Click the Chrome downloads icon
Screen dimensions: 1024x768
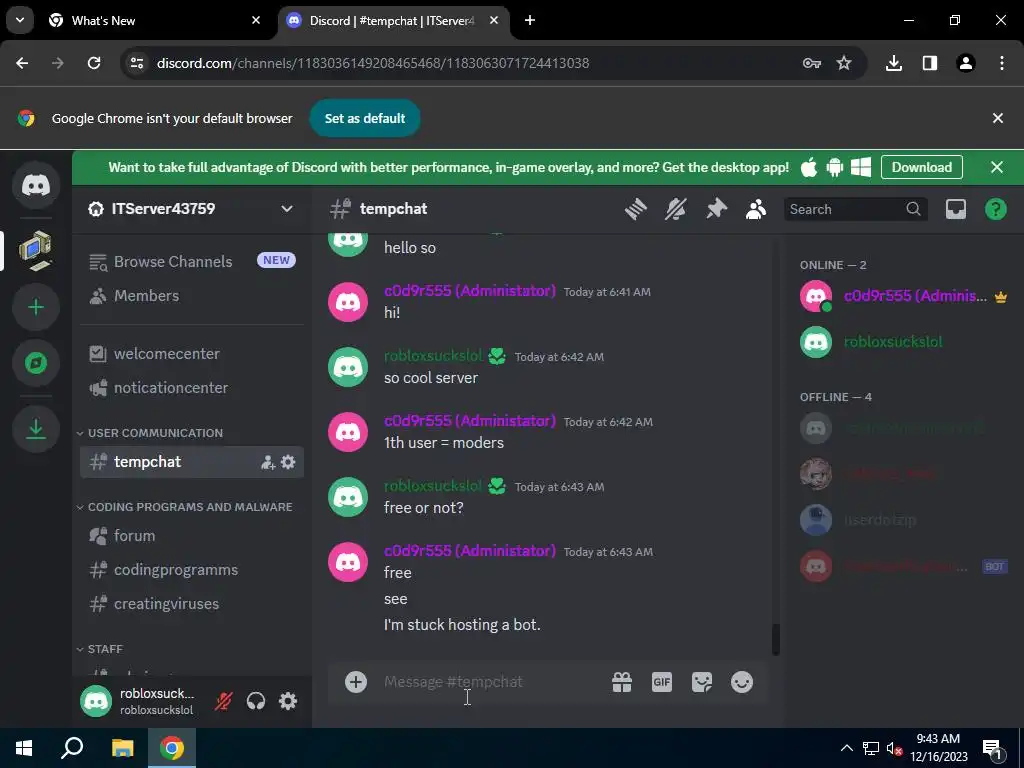pyautogui.click(x=893, y=63)
